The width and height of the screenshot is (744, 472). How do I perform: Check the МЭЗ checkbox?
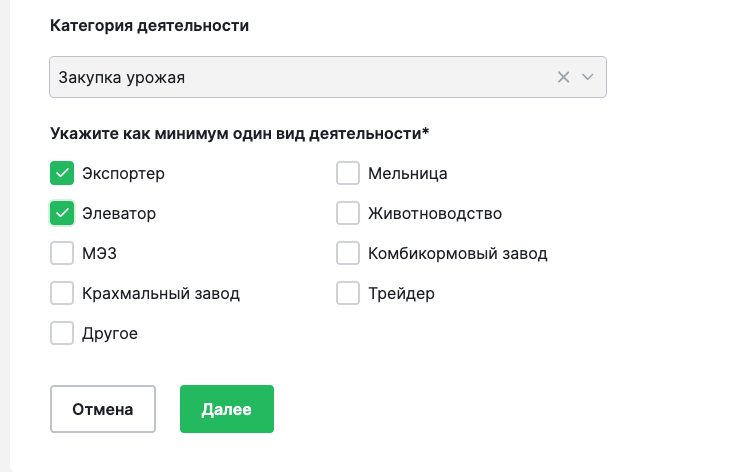(x=62, y=253)
